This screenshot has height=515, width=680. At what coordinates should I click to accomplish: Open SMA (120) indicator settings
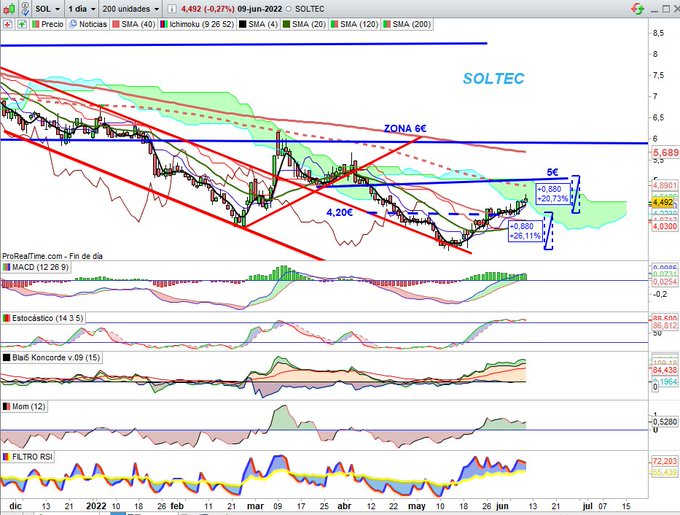(x=354, y=24)
